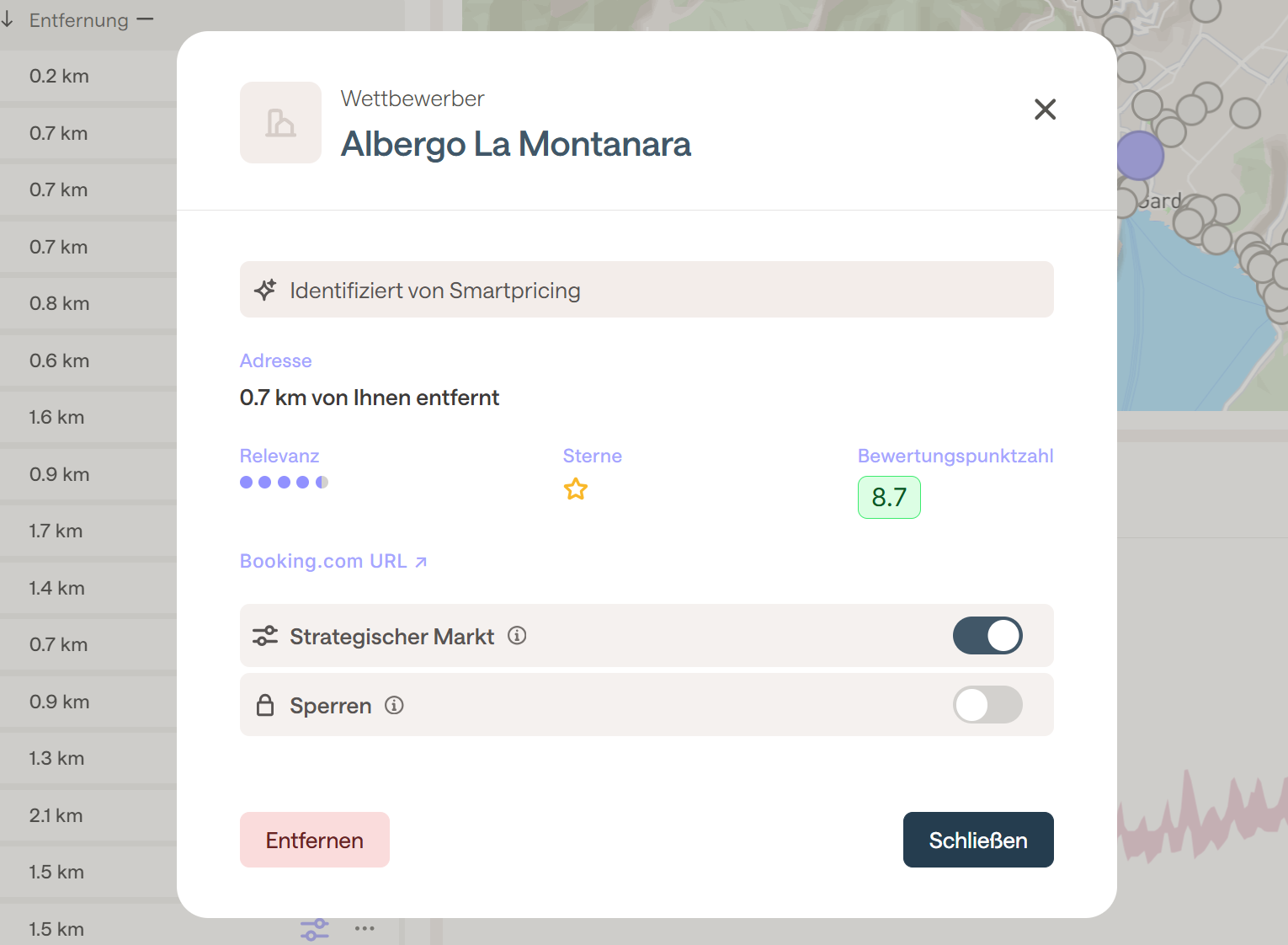Viewport: 1288px width, 945px height.
Task: Click the sliders icon in bottom list row
Action: click(x=315, y=930)
